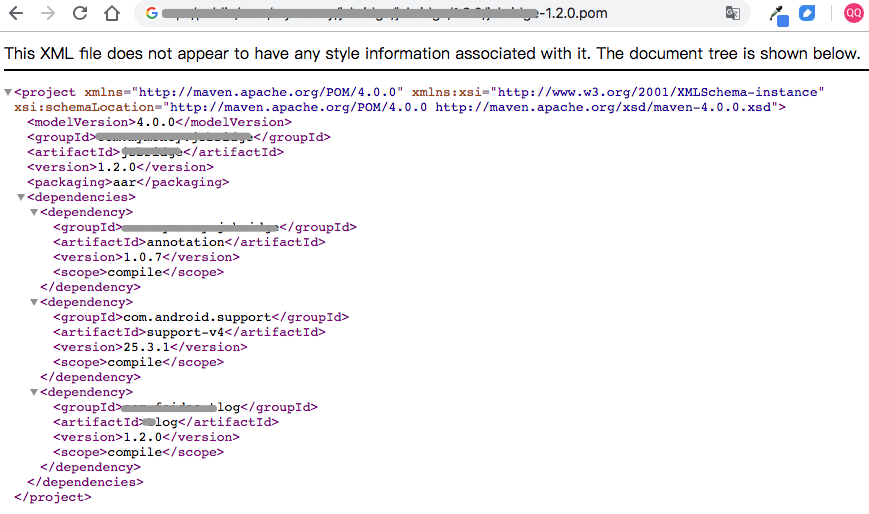Open the QQ profile avatar

pos(853,13)
